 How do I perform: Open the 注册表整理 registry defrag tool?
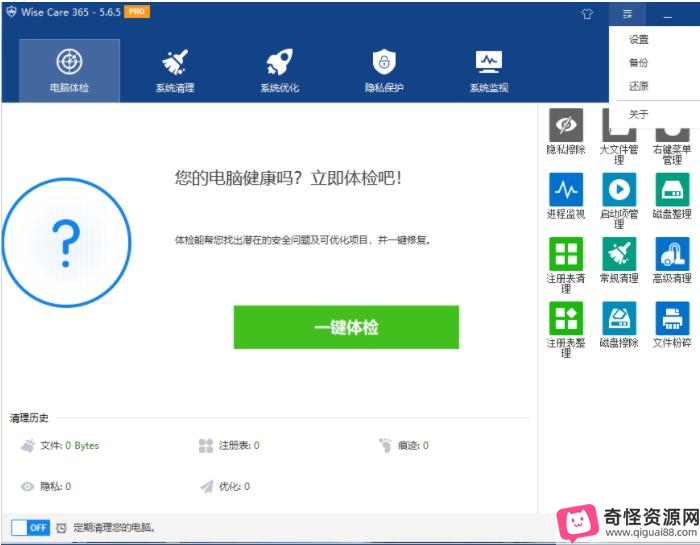click(x=566, y=319)
